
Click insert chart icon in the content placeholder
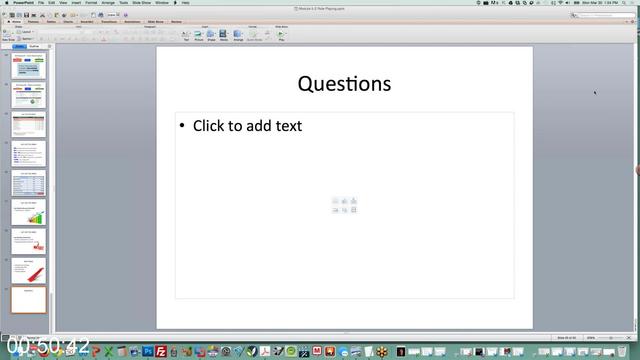coord(344,201)
